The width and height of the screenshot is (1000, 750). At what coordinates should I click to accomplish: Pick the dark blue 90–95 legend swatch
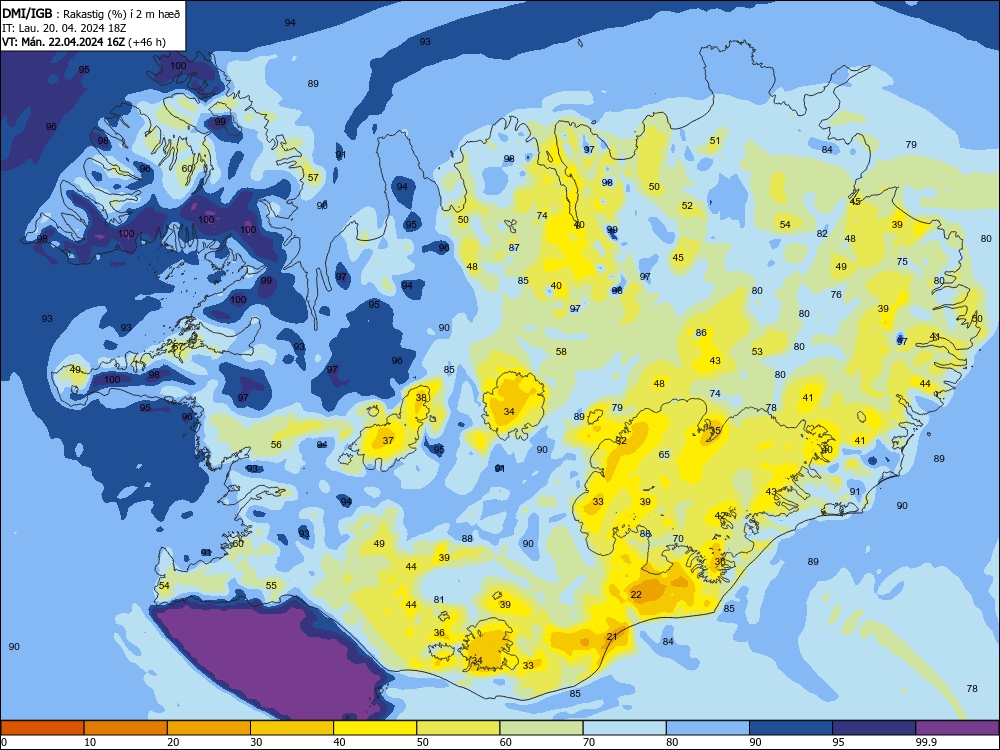click(791, 728)
